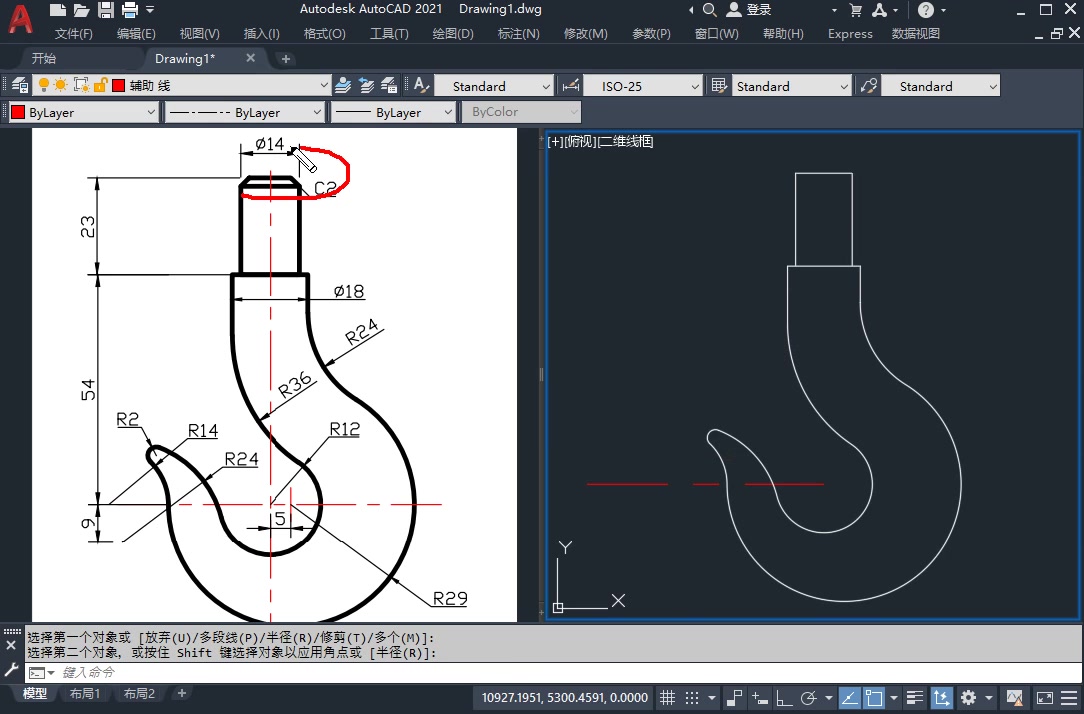
Task: Toggle object snap tracking
Action: coord(848,697)
